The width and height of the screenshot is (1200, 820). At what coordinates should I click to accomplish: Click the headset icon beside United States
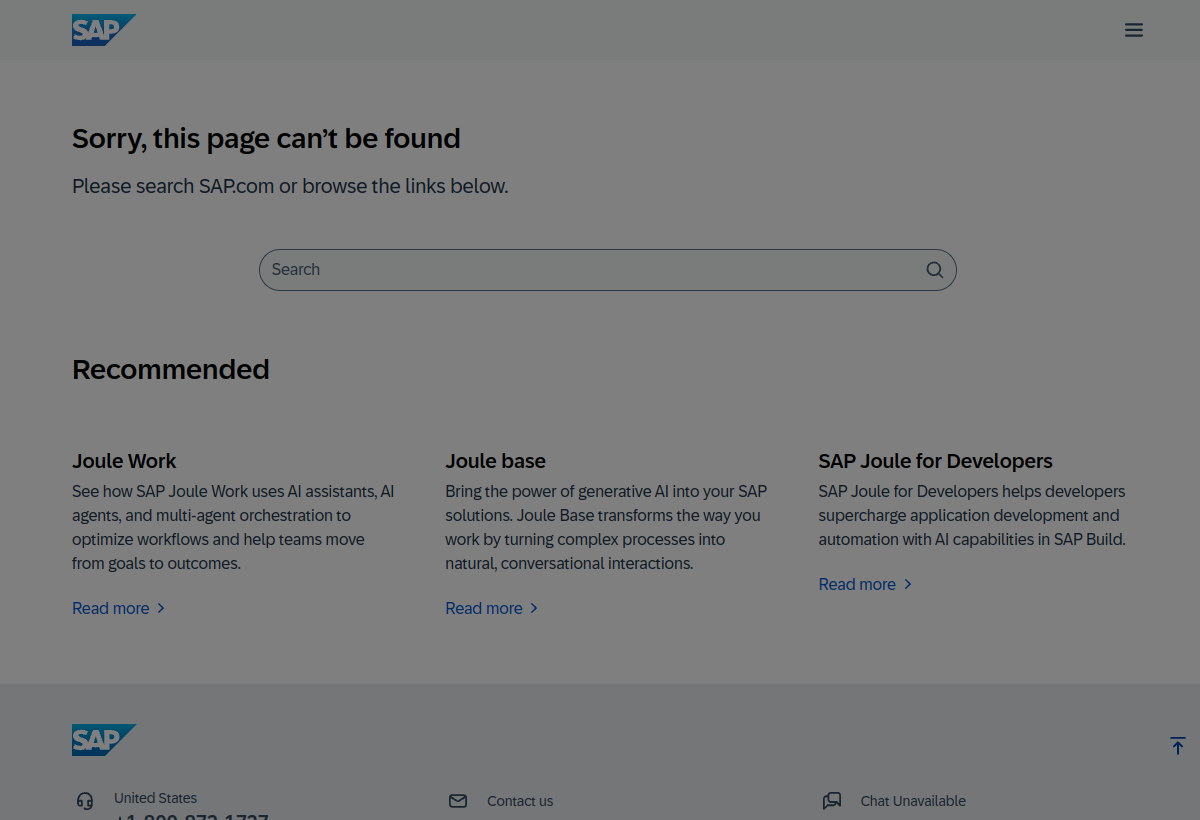(x=85, y=801)
